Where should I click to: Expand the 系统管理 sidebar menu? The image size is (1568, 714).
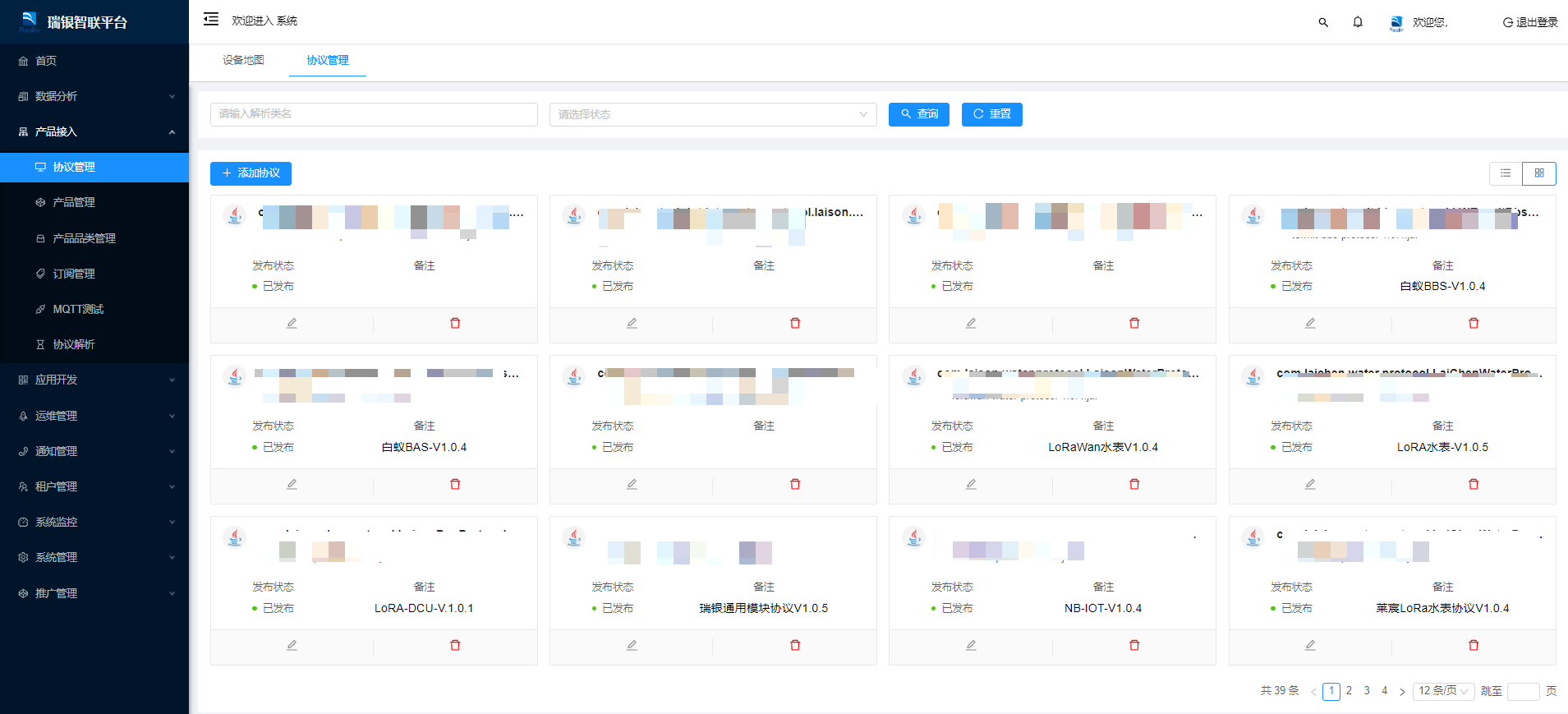click(x=94, y=557)
